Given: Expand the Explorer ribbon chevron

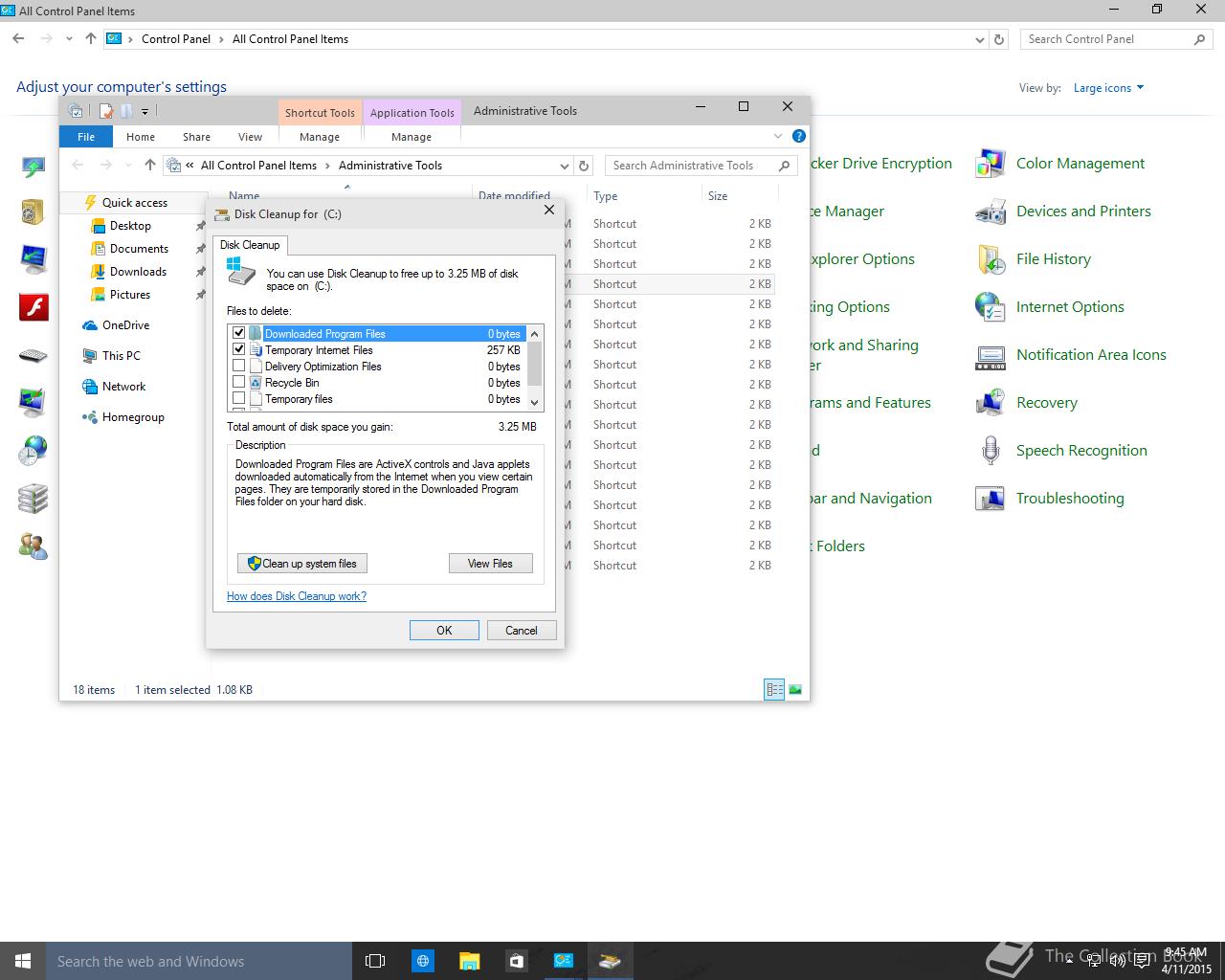Looking at the screenshot, I should (778, 136).
